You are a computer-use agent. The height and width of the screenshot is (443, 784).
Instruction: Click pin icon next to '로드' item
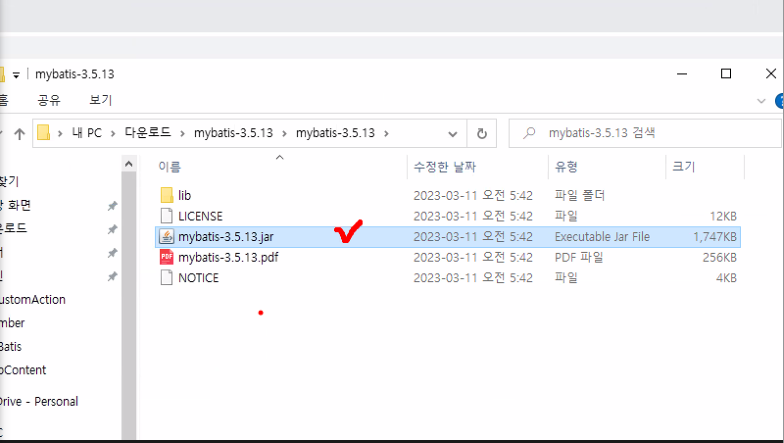click(x=112, y=229)
